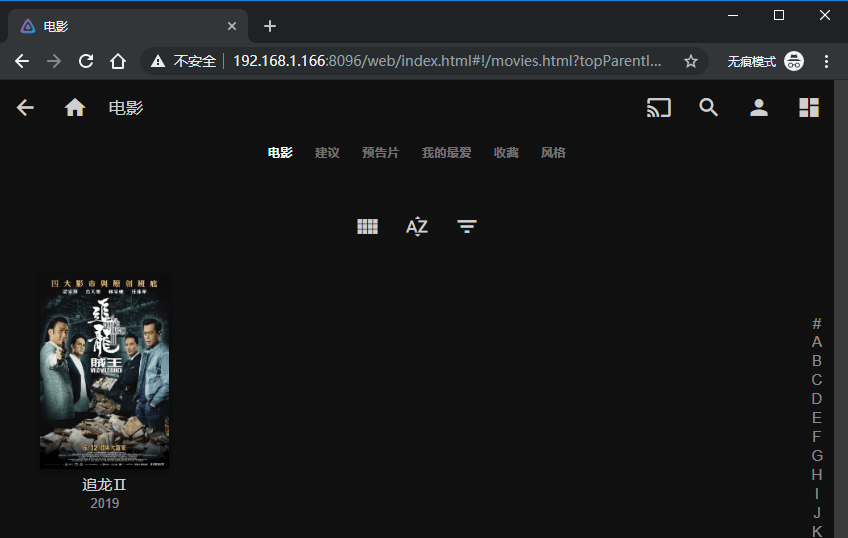The image size is (848, 538).
Task: Reload the page in browser
Action: click(x=86, y=61)
